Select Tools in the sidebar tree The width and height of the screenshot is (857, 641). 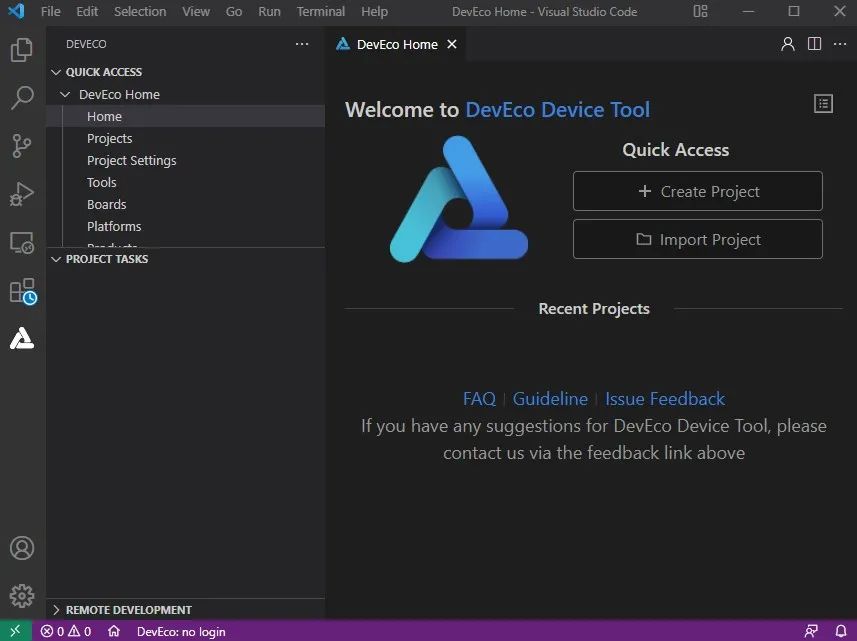pyautogui.click(x=185, y=182)
